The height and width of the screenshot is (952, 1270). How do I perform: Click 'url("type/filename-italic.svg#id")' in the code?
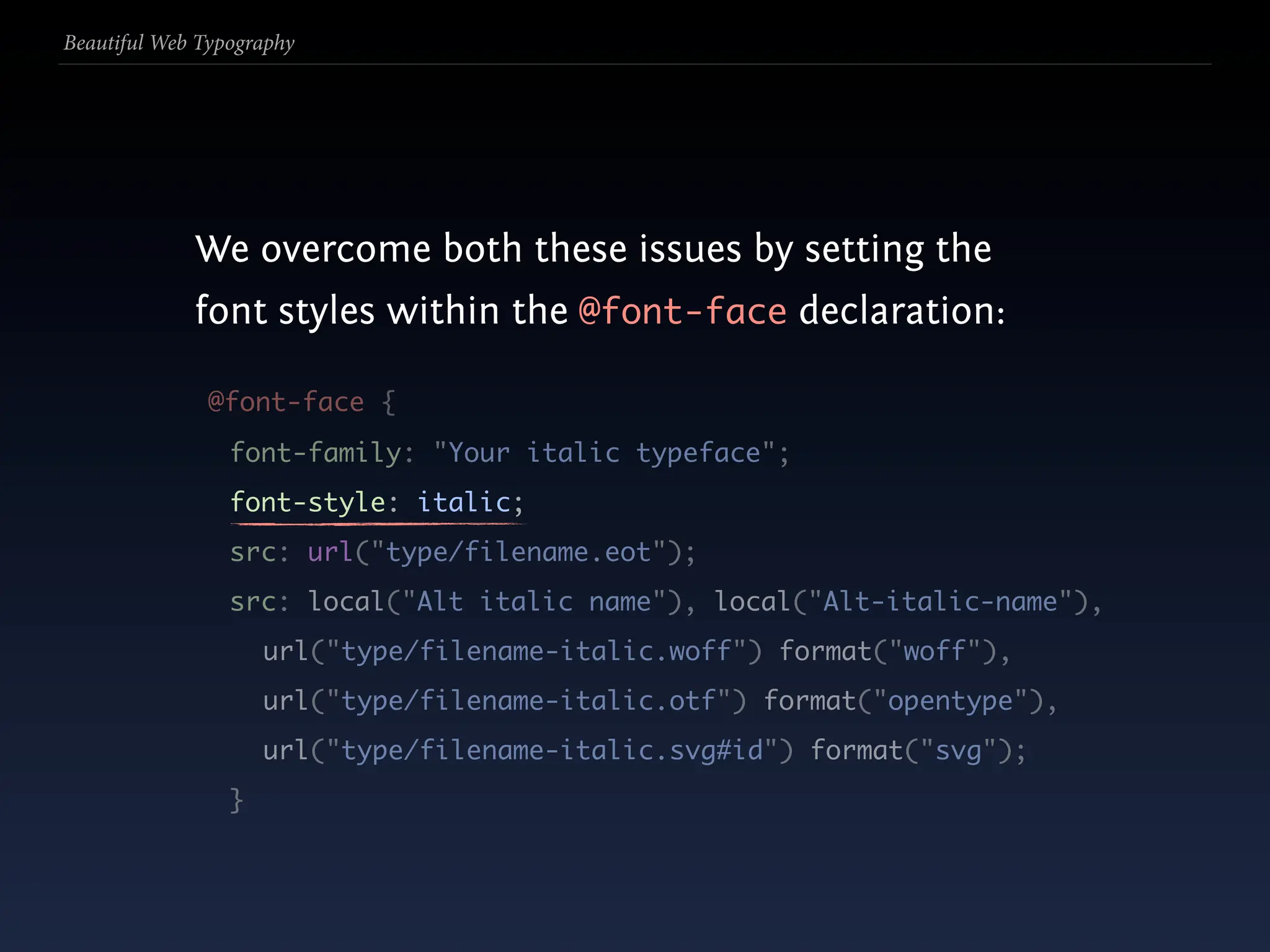(528, 751)
